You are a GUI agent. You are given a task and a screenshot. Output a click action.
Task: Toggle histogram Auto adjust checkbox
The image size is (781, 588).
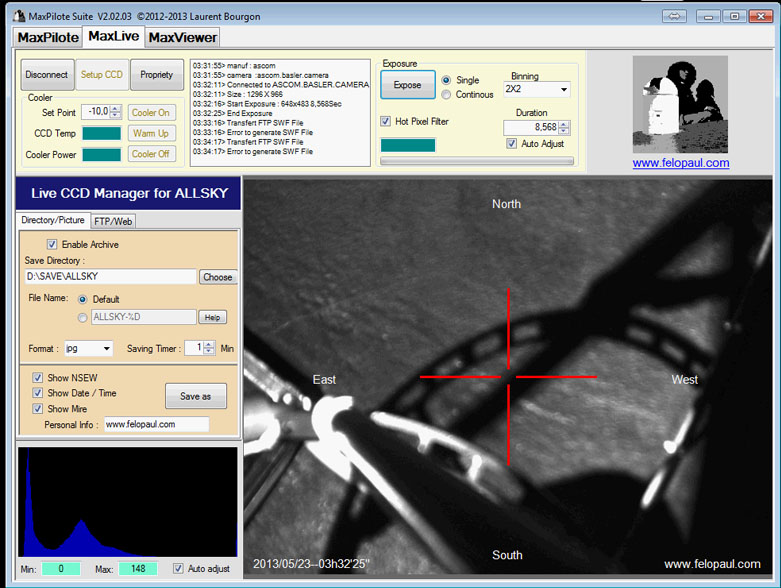point(178,569)
